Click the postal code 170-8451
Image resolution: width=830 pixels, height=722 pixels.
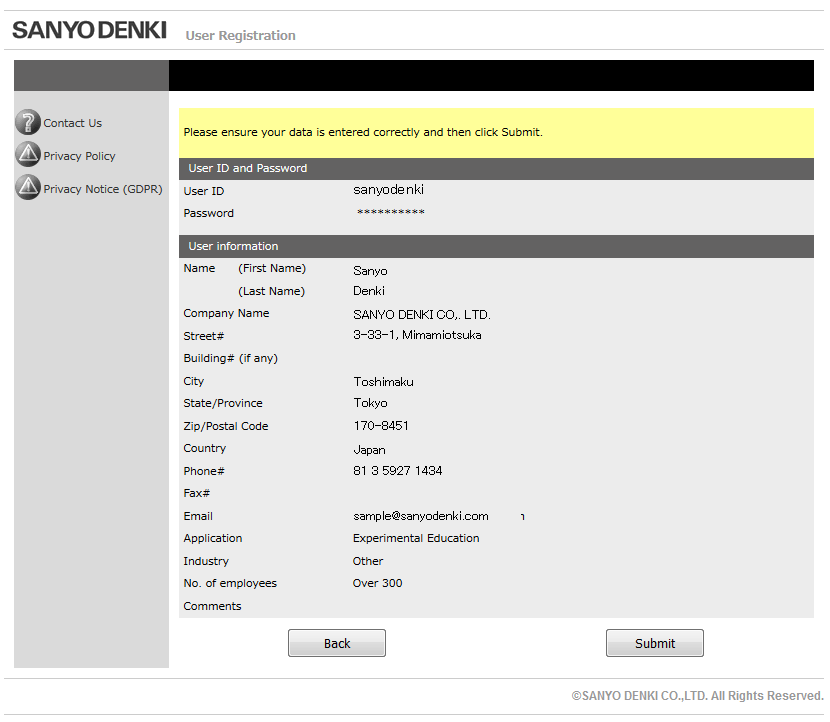coord(381,426)
